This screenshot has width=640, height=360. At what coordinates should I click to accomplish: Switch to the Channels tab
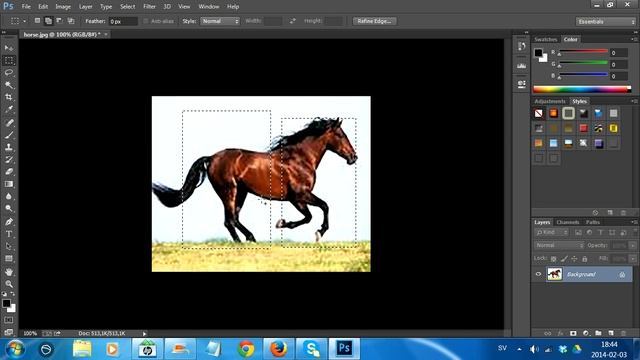pyautogui.click(x=568, y=222)
